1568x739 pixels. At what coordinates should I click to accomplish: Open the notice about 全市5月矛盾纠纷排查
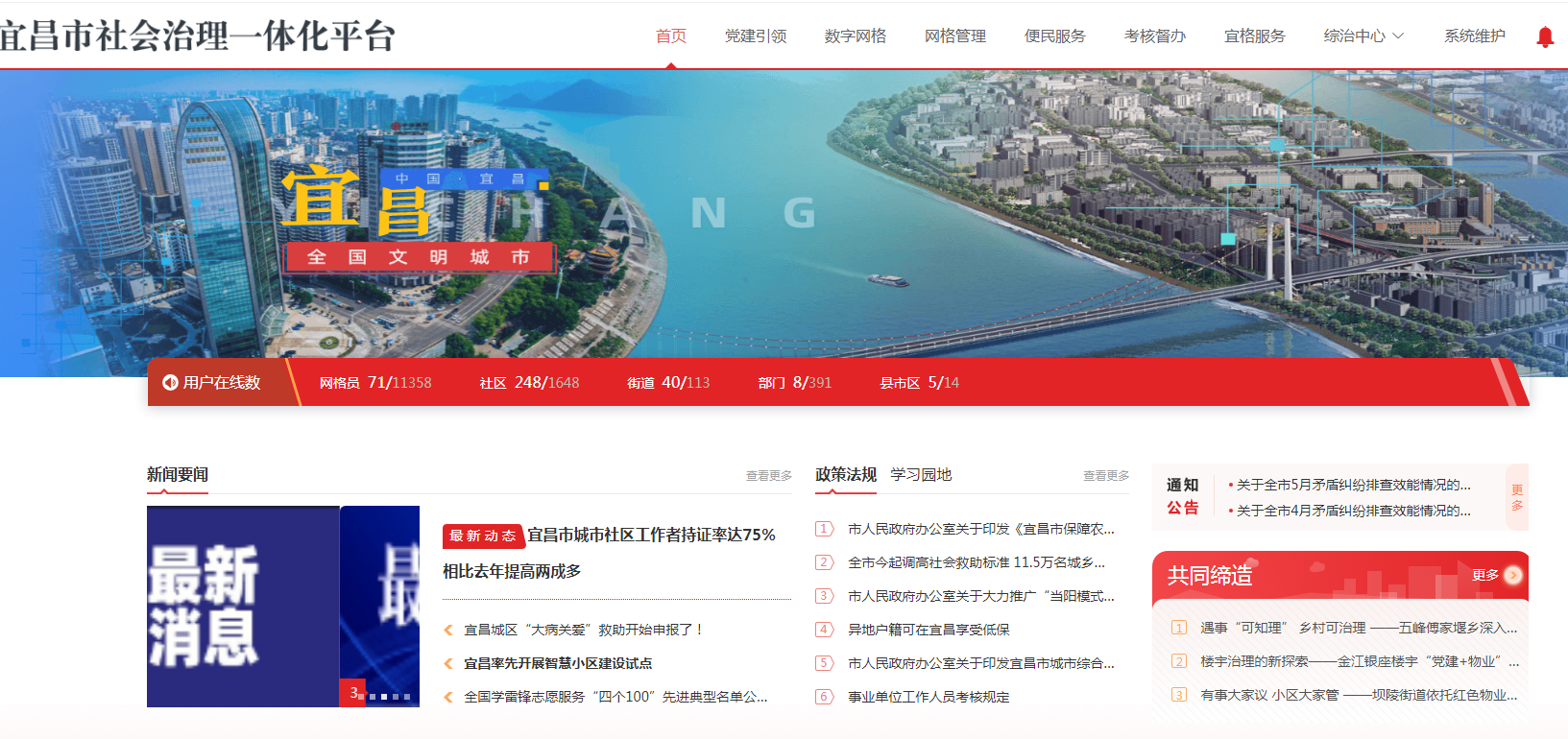[x=1352, y=486]
